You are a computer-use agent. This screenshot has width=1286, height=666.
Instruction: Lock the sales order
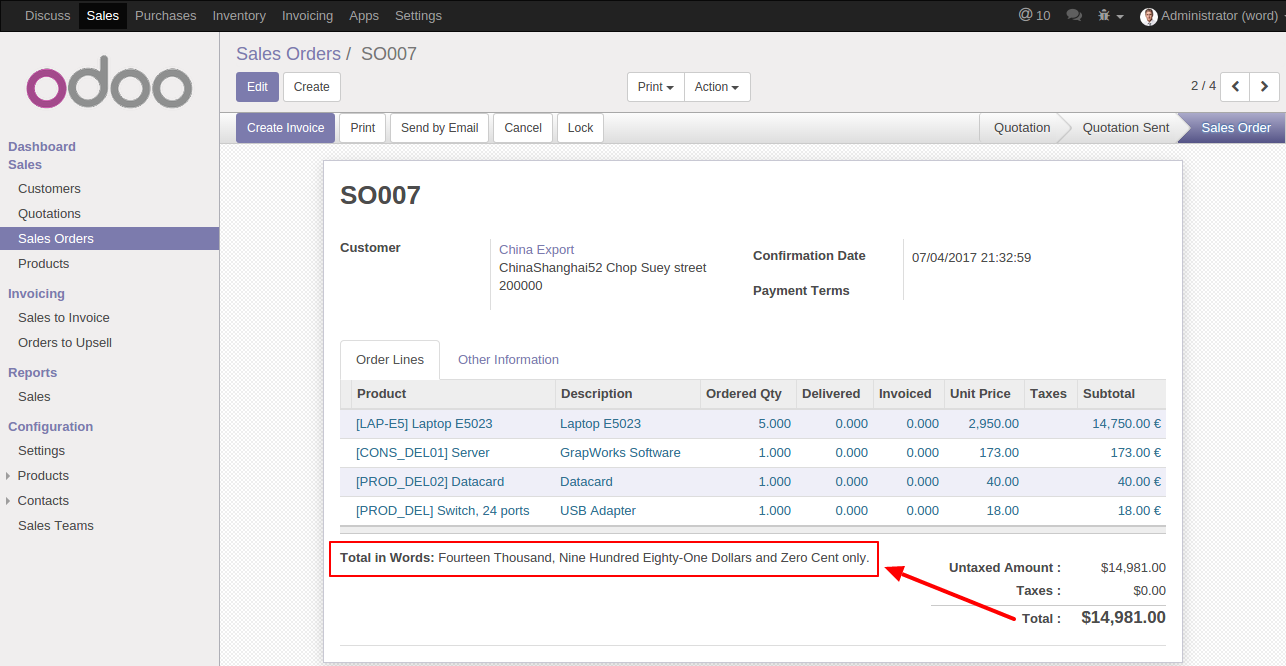click(x=581, y=128)
